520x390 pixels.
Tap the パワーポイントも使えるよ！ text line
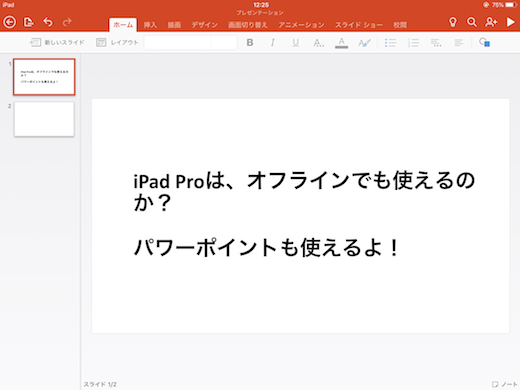point(266,248)
